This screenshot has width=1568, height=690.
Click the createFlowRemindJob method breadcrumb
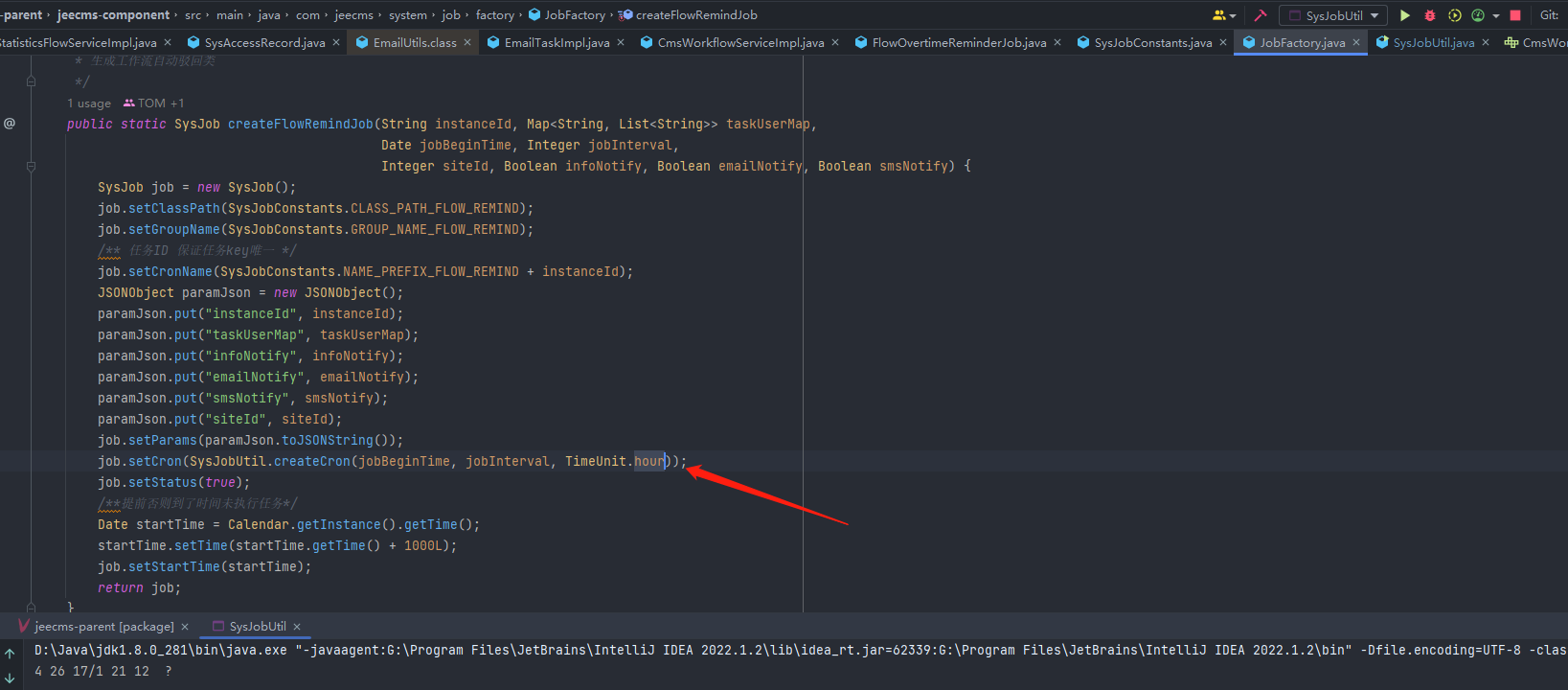(x=688, y=15)
